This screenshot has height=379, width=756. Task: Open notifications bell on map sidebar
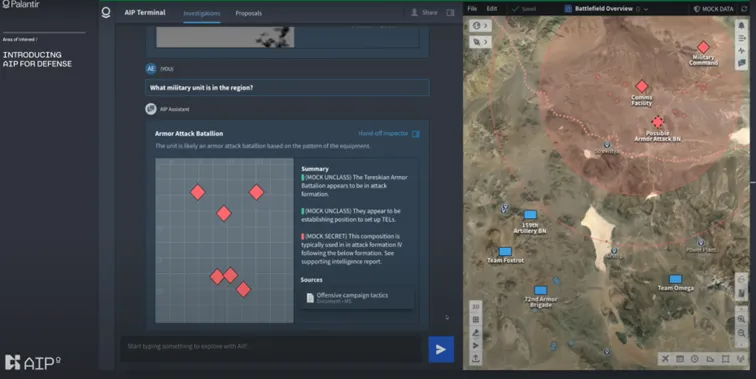coord(741,25)
